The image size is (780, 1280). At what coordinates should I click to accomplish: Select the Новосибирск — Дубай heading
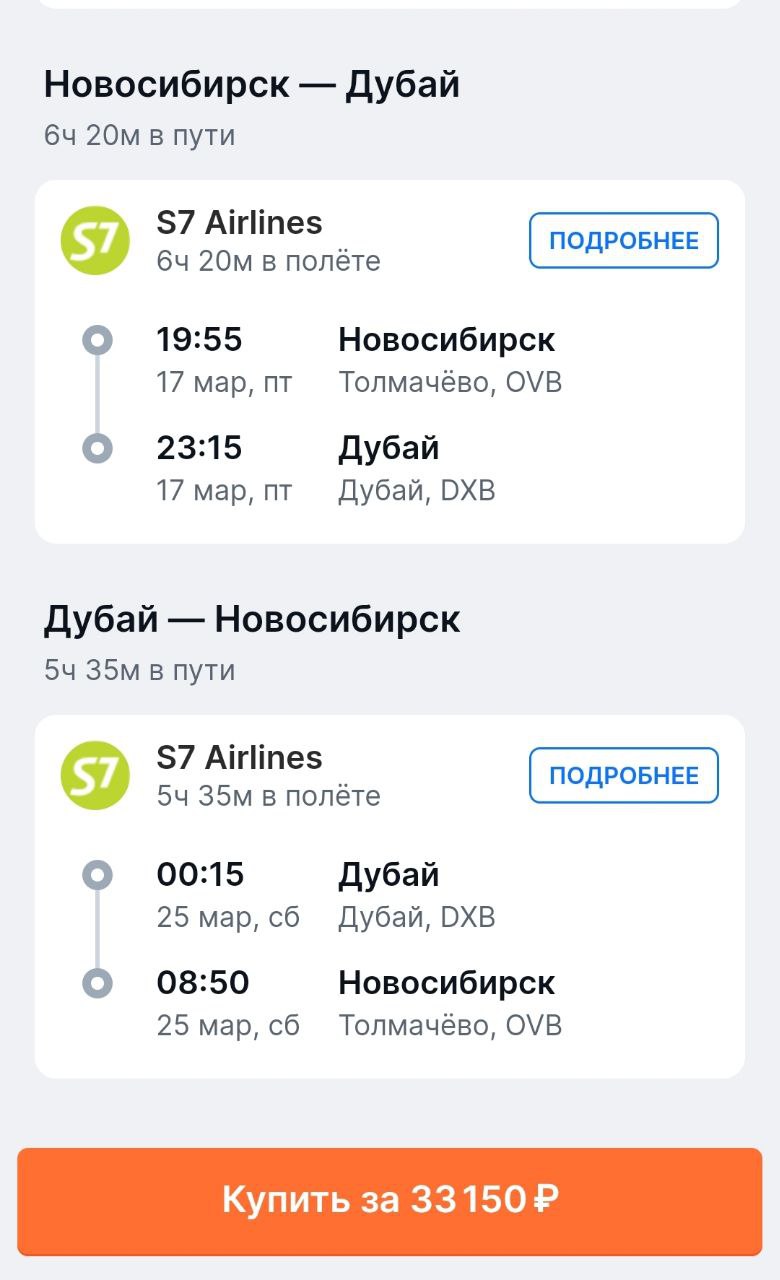(252, 85)
